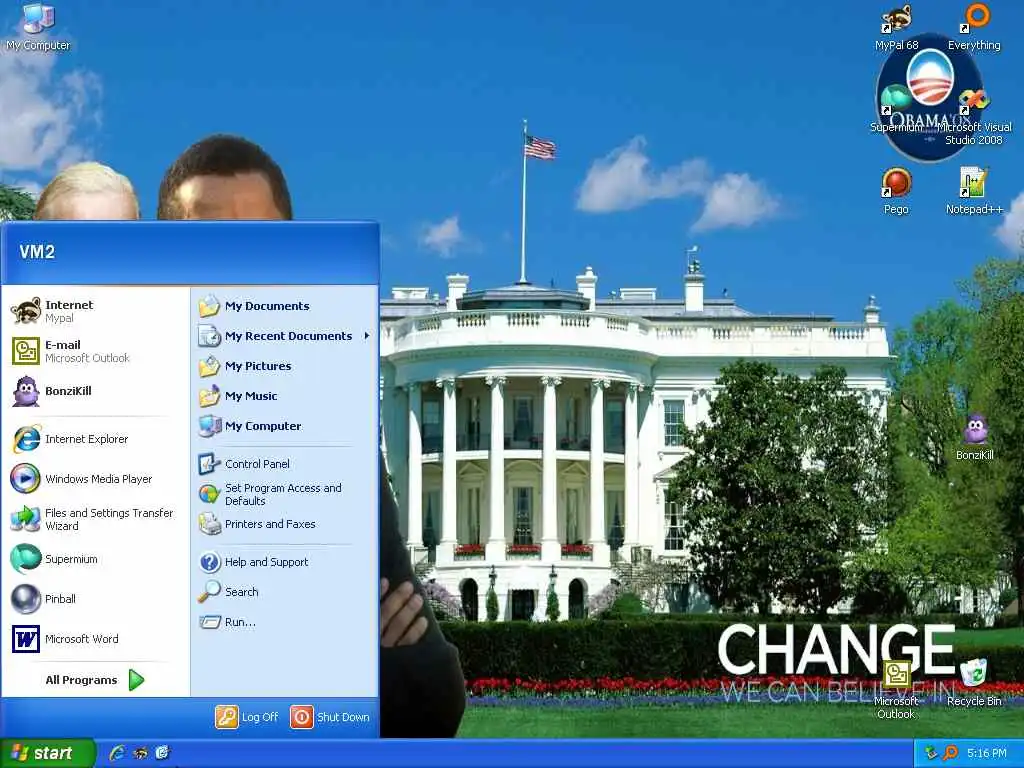Start Files and Settings Transfer Wizard
Image resolution: width=1024 pixels, height=768 pixels.
95,519
